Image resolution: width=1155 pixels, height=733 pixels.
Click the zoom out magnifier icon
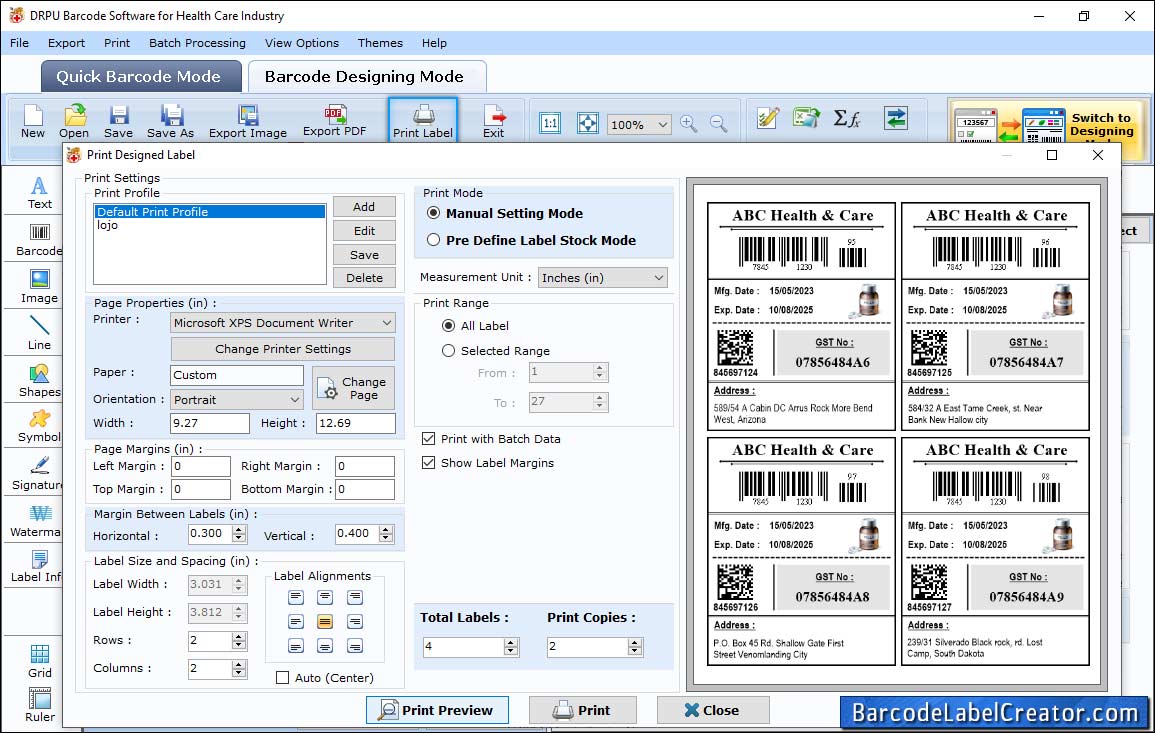[718, 123]
